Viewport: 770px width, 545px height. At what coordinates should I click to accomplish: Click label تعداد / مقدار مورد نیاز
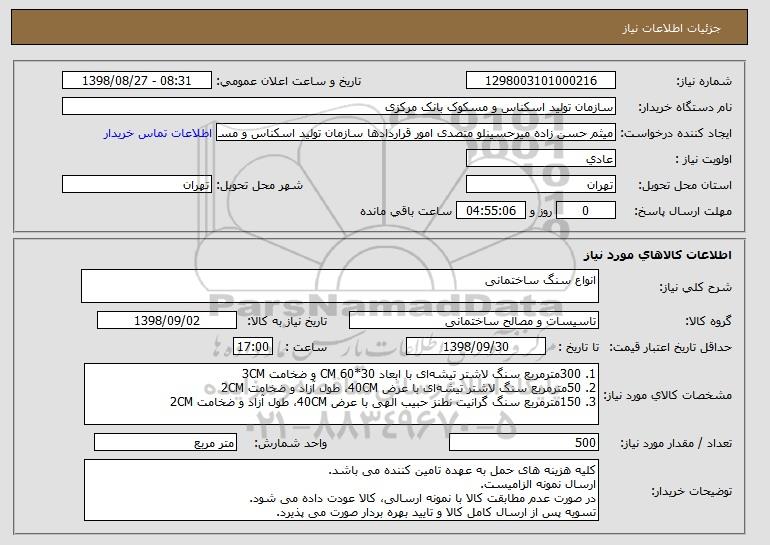click(676, 443)
